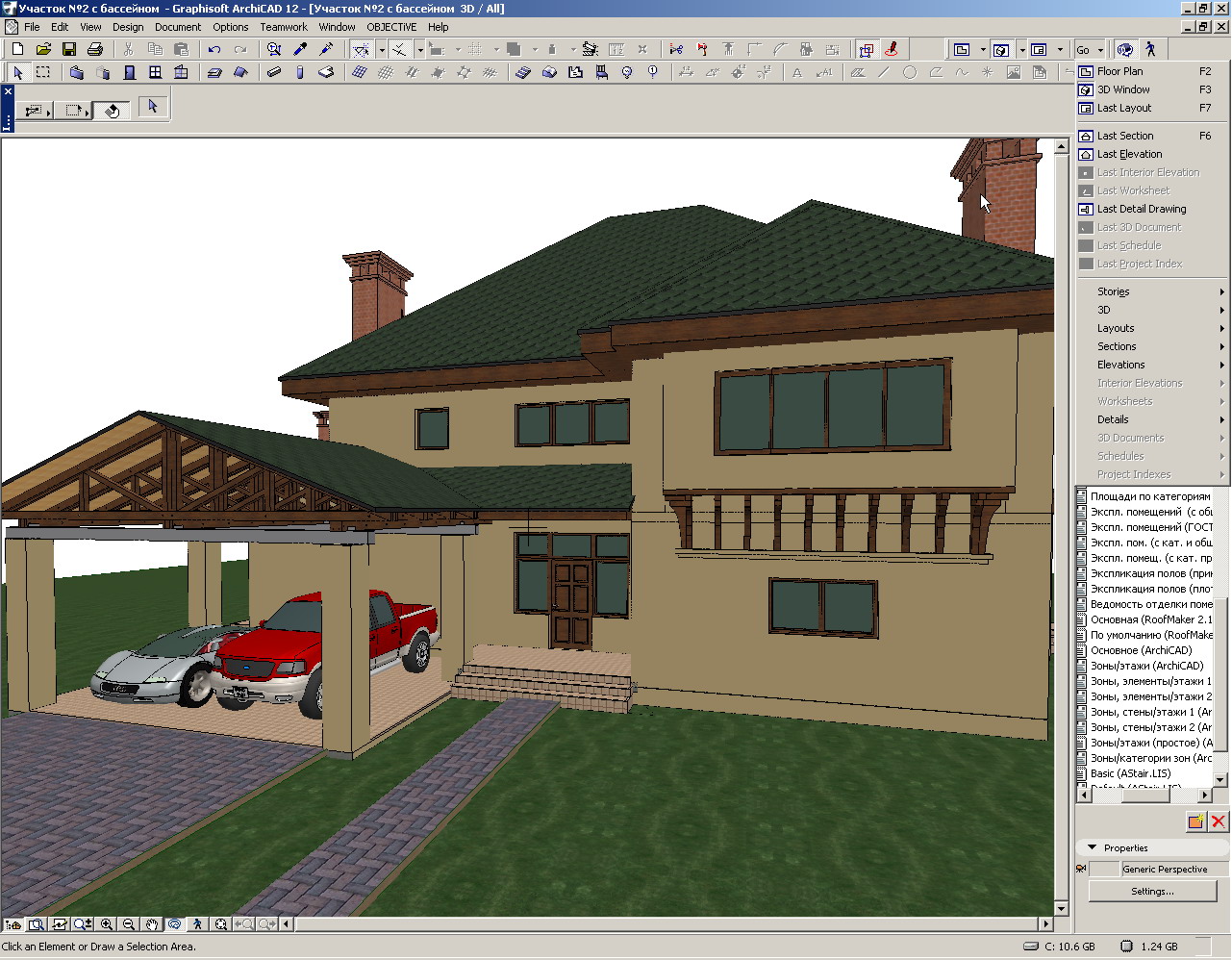1232x960 pixels.
Task: Open the Teamwork menu
Action: 284,27
